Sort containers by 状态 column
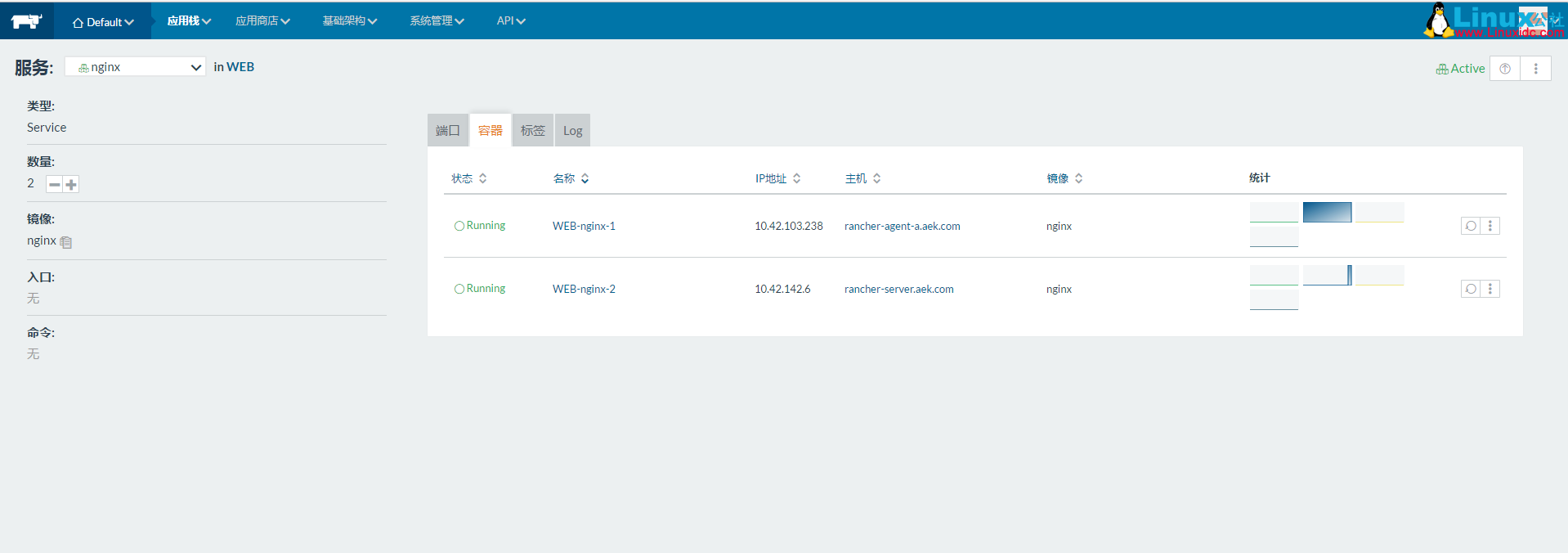 coord(469,178)
